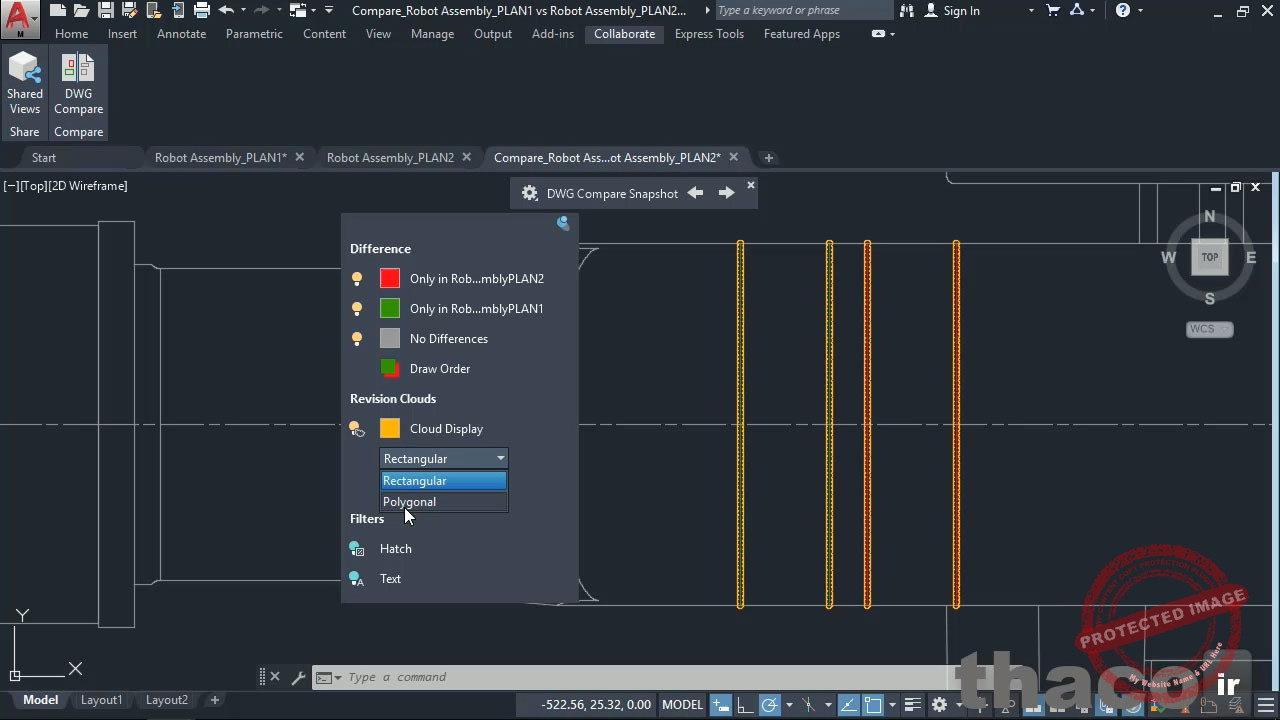Toggle Polar Tracking in status bar
Image resolution: width=1280 pixels, height=720 pixels.
click(769, 705)
